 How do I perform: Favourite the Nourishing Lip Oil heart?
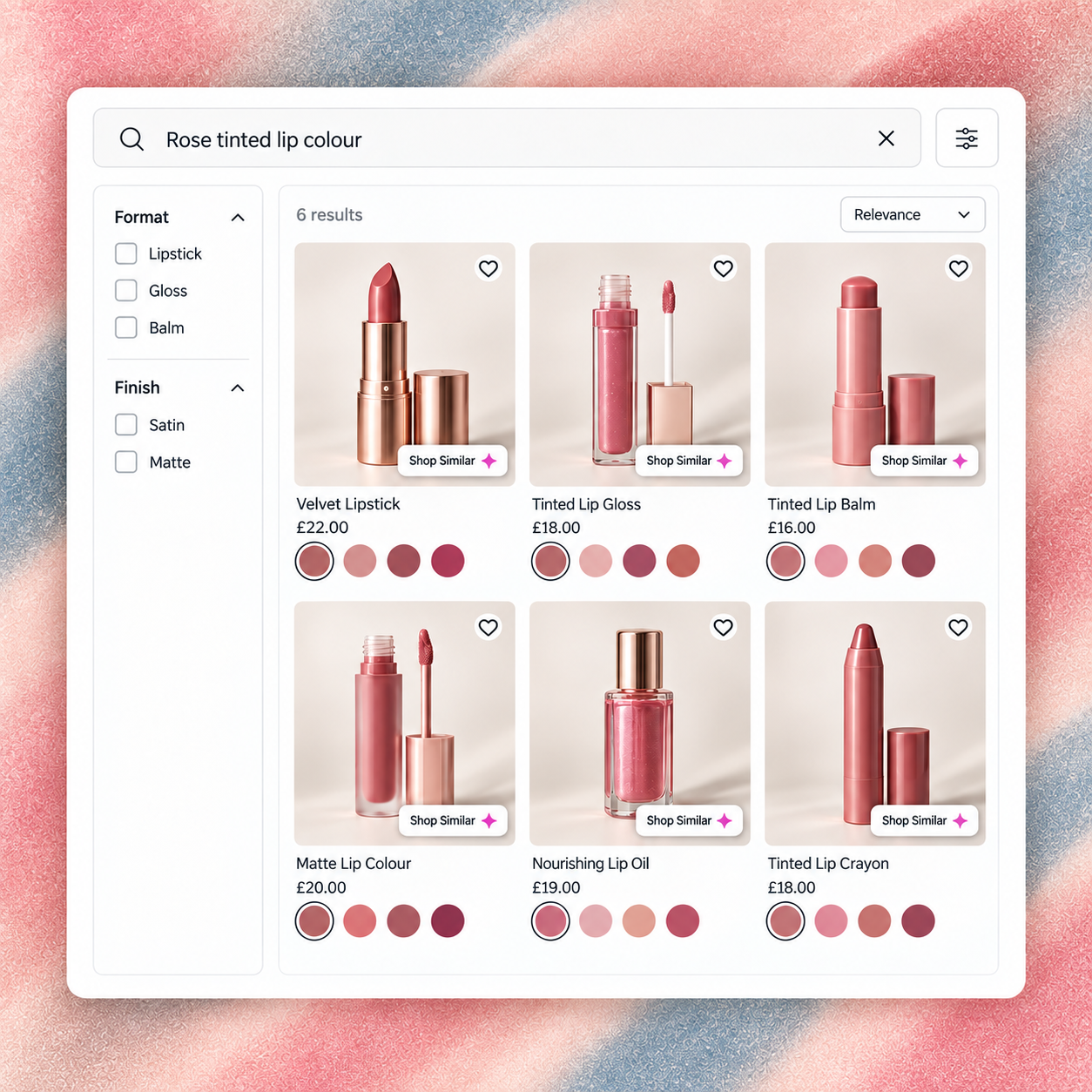[724, 627]
